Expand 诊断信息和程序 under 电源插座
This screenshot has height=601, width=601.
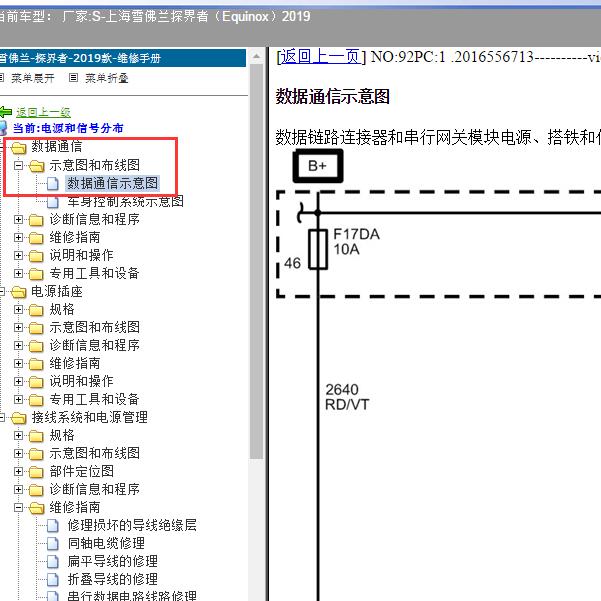point(18,346)
